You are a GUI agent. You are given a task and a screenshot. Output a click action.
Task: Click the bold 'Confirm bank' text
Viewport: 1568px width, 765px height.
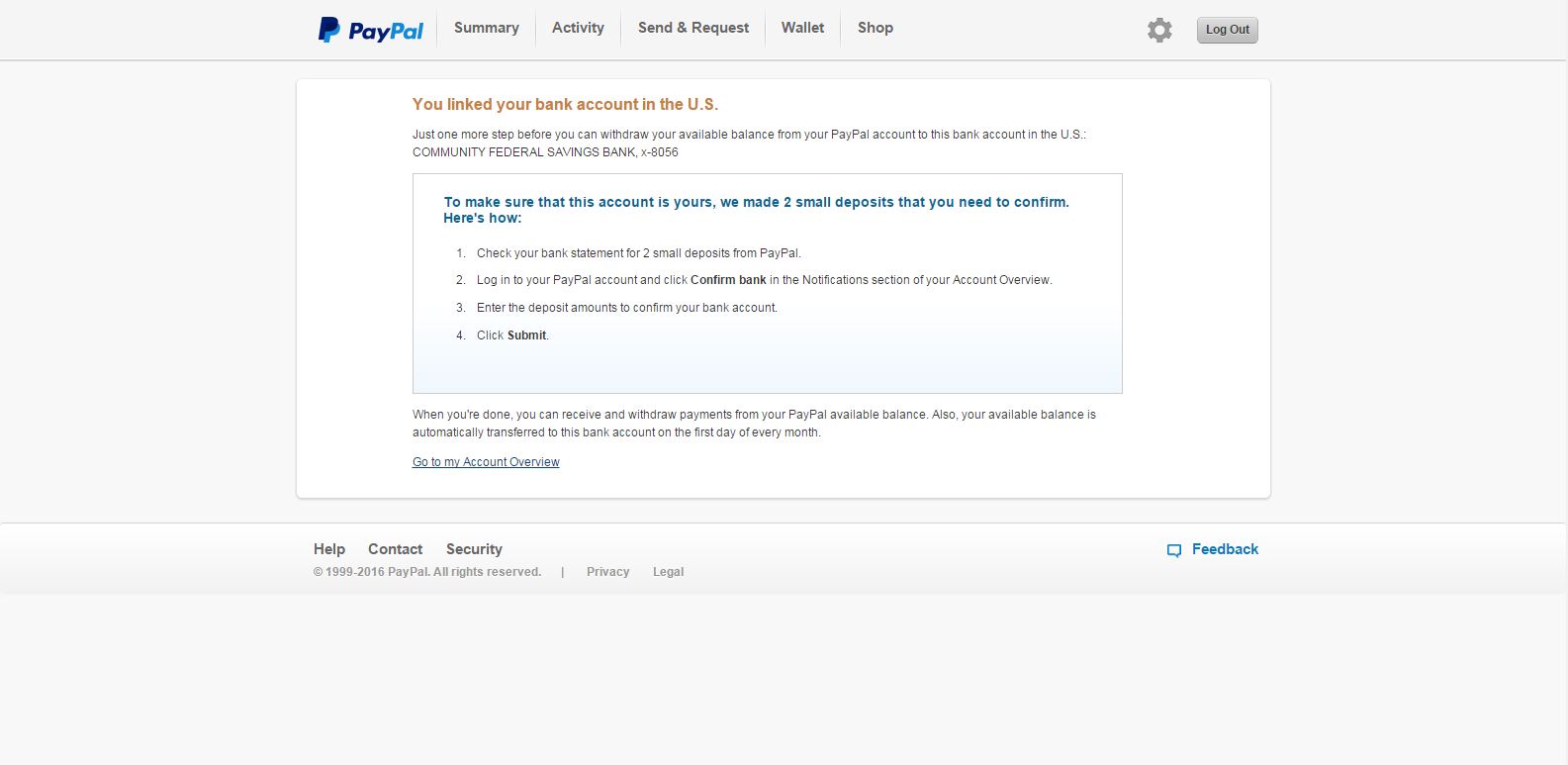(728, 280)
